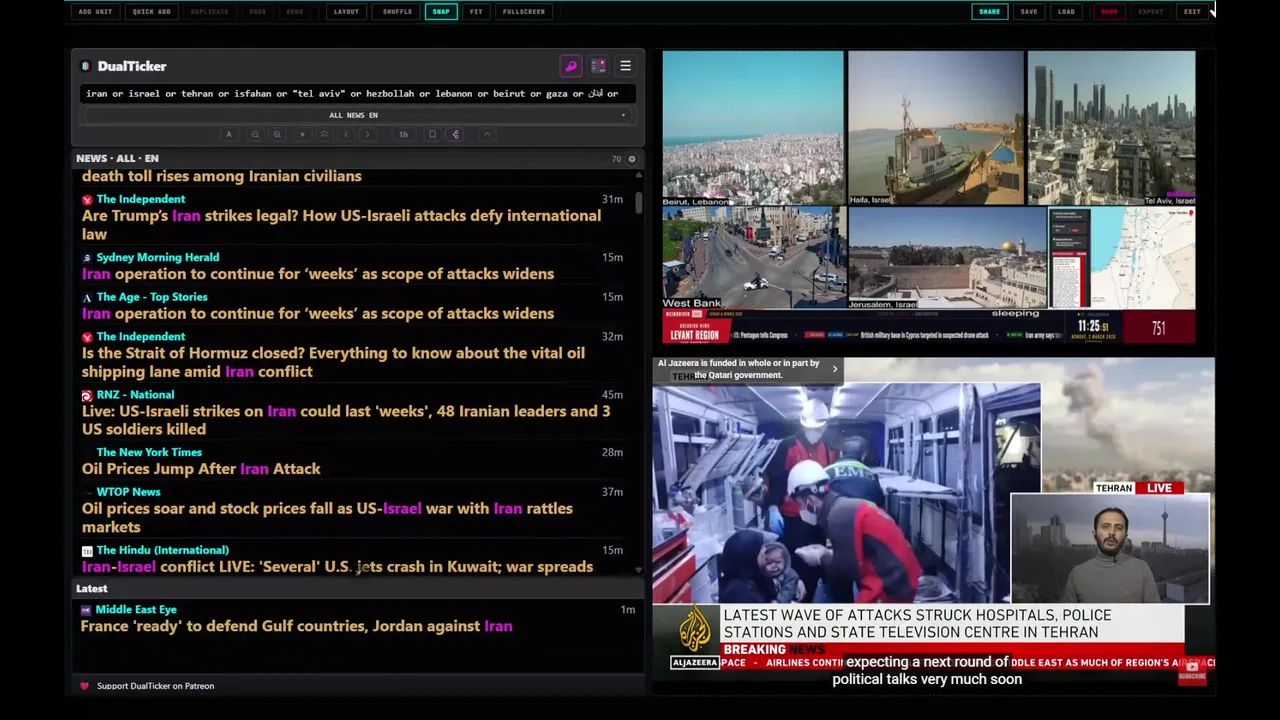Screen dimensions: 1280x720
Task: Open Support DualTicker on Patreon link
Action: (x=155, y=686)
